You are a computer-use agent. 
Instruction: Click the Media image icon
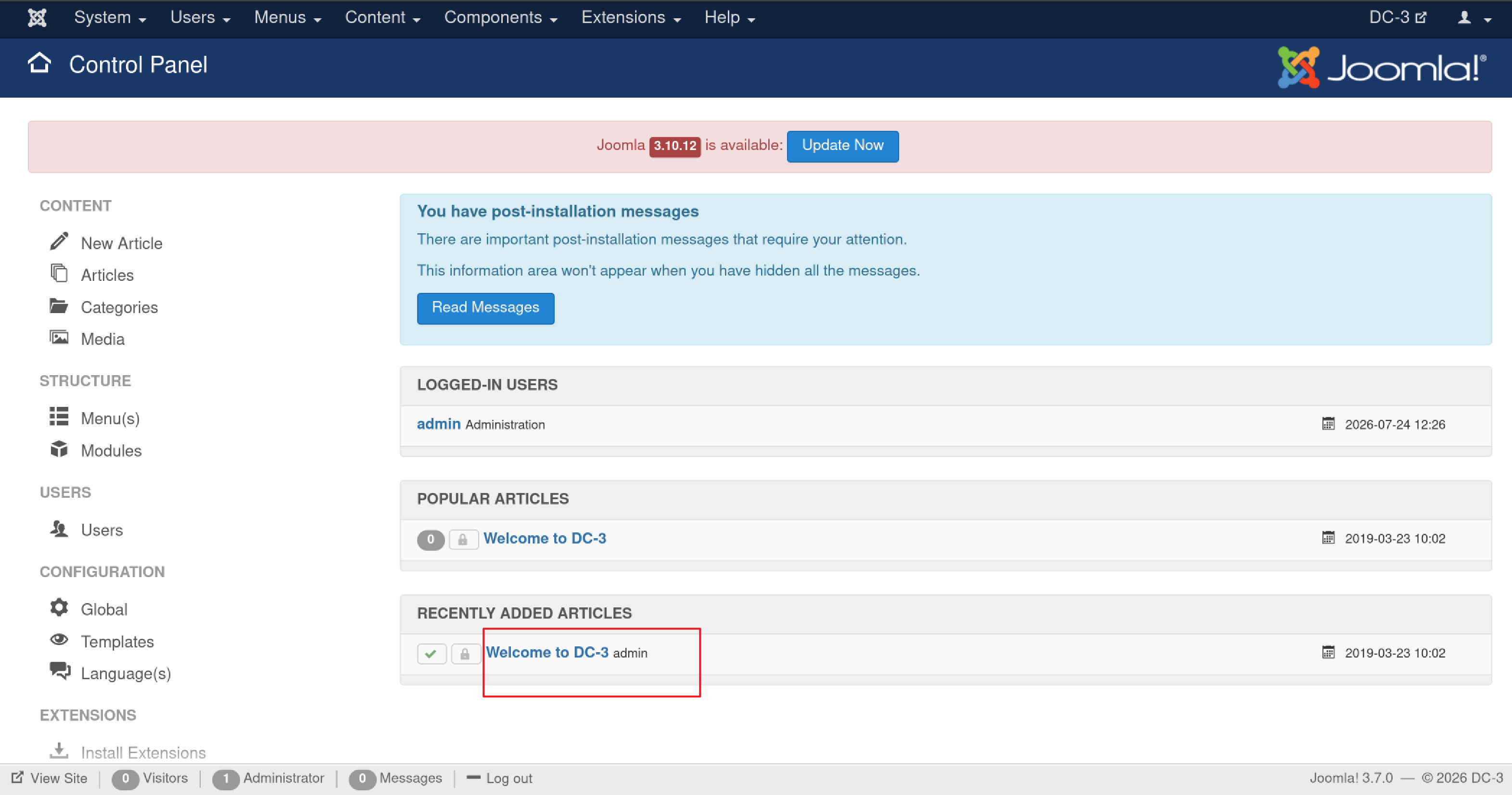coord(59,338)
